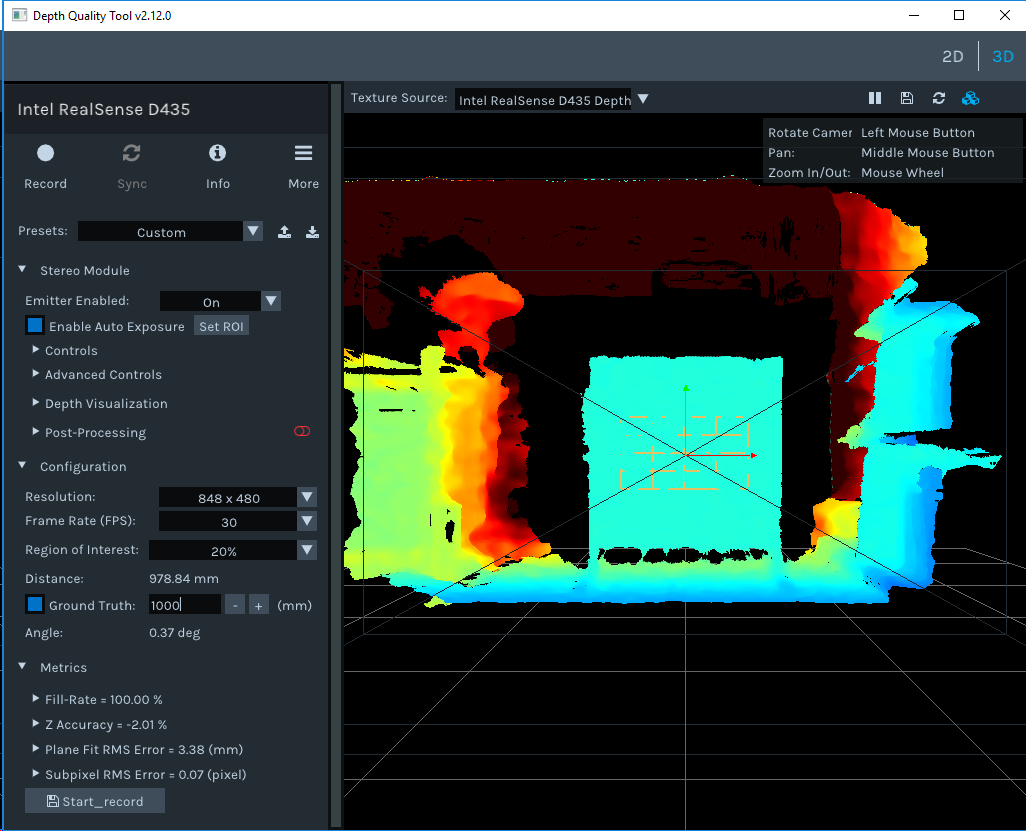Click the Depth Quality Tool window icon
This screenshot has width=1026, height=831.
point(20,15)
